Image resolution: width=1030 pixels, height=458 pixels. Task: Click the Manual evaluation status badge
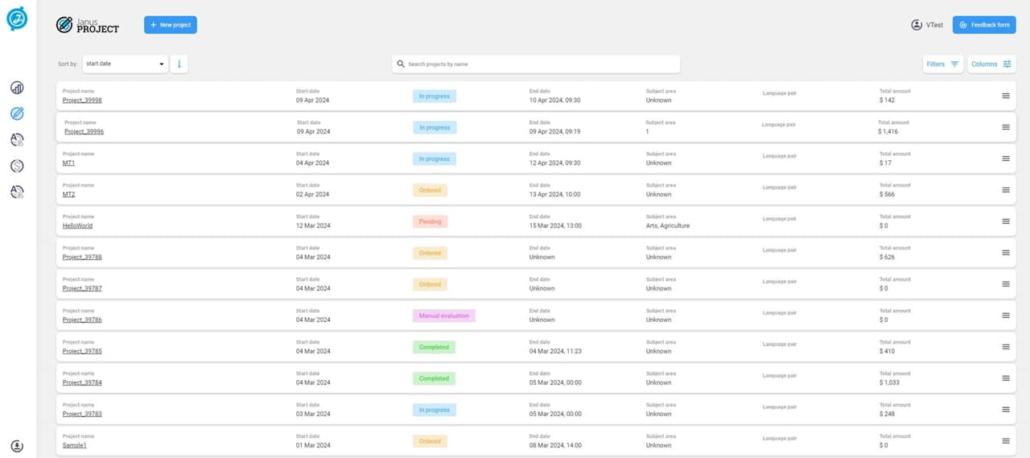[444, 315]
